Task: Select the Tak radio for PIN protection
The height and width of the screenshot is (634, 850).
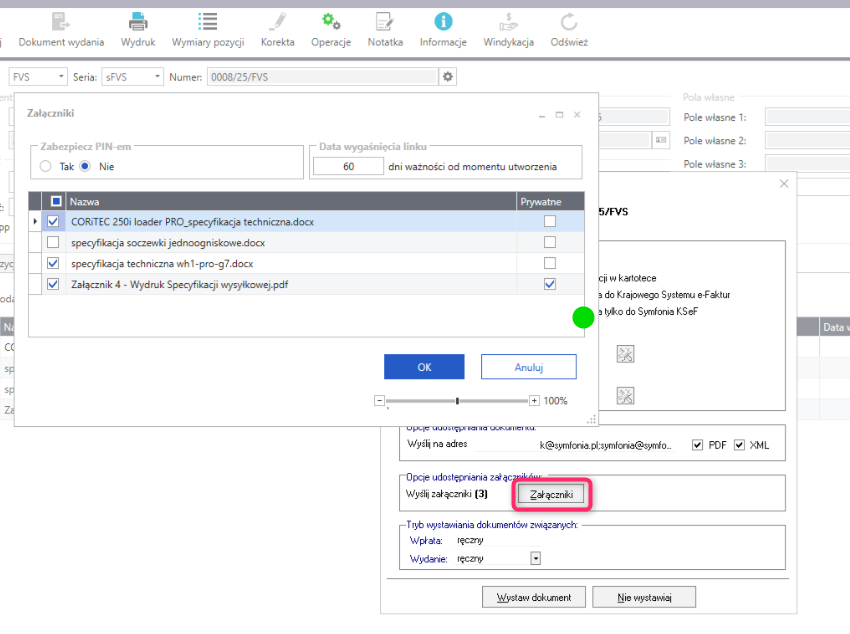Action: click(45, 167)
